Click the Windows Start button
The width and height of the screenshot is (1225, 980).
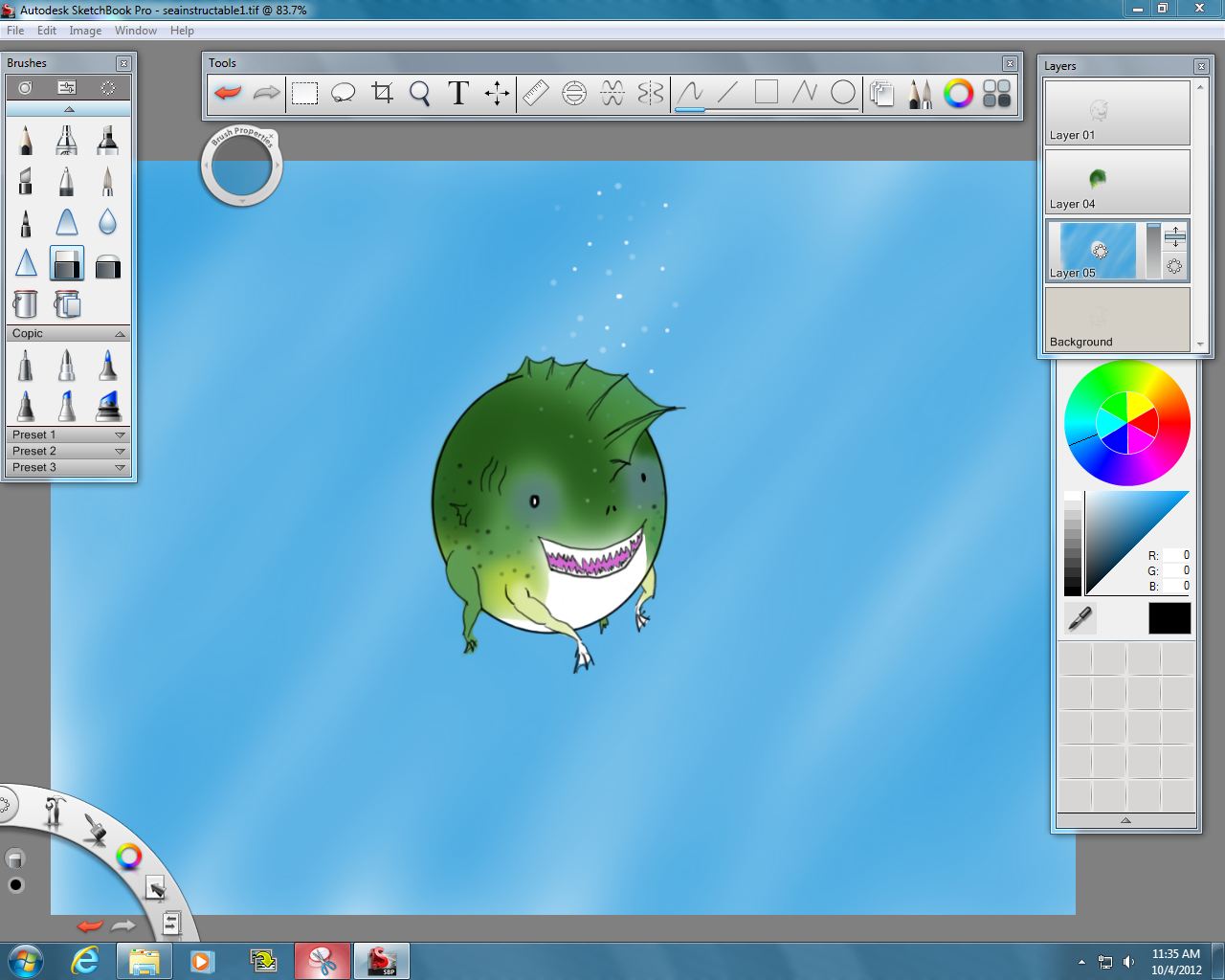tap(25, 960)
